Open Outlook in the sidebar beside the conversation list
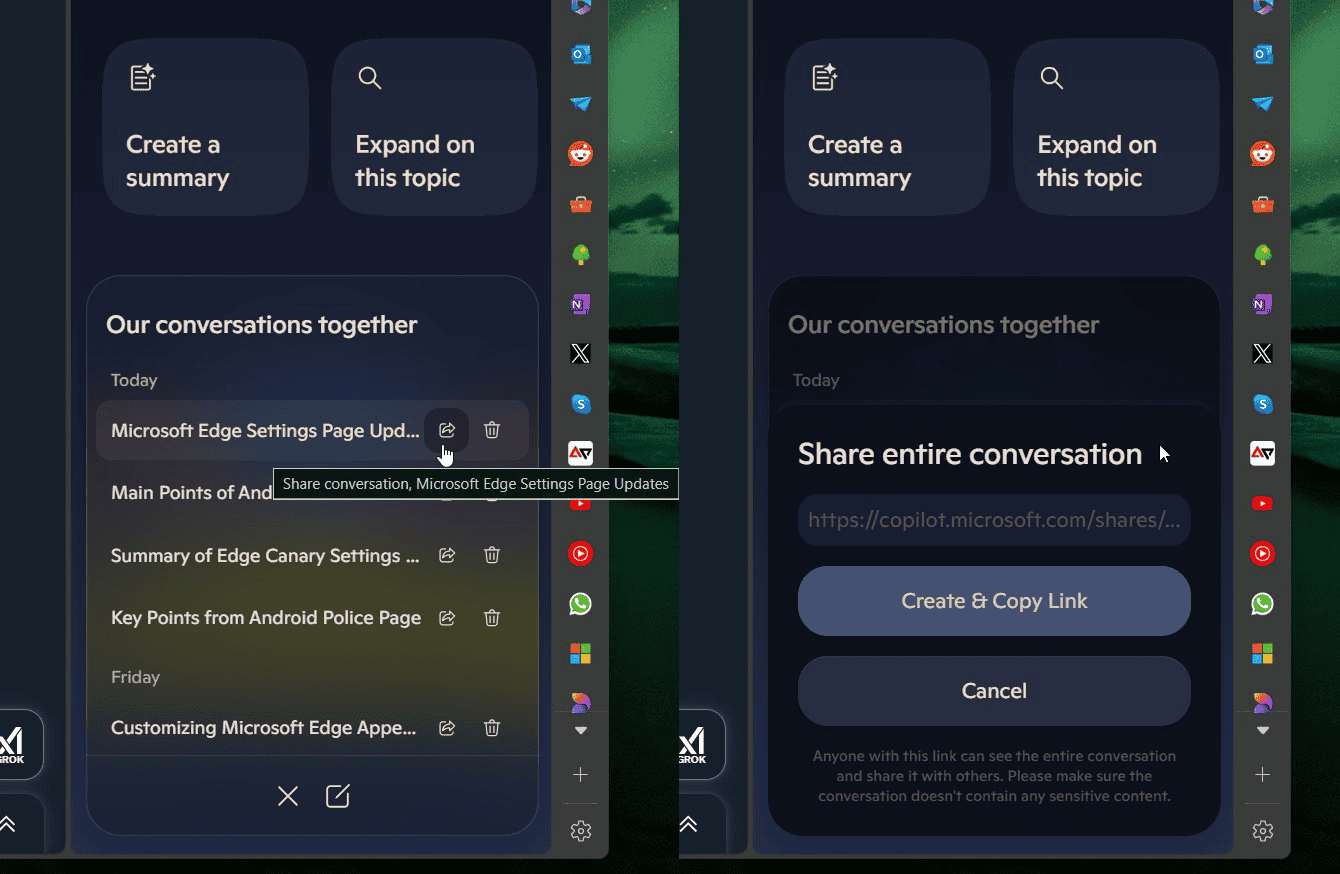 coord(581,54)
